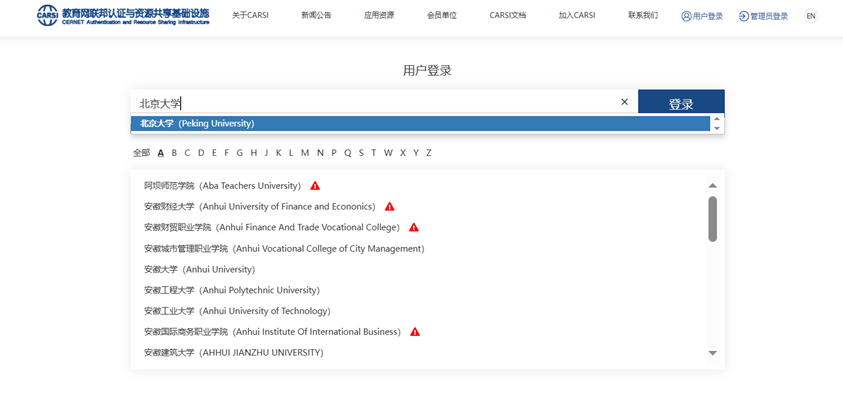This screenshot has width=843, height=411.
Task: Filter universities by letter X
Action: (x=403, y=153)
